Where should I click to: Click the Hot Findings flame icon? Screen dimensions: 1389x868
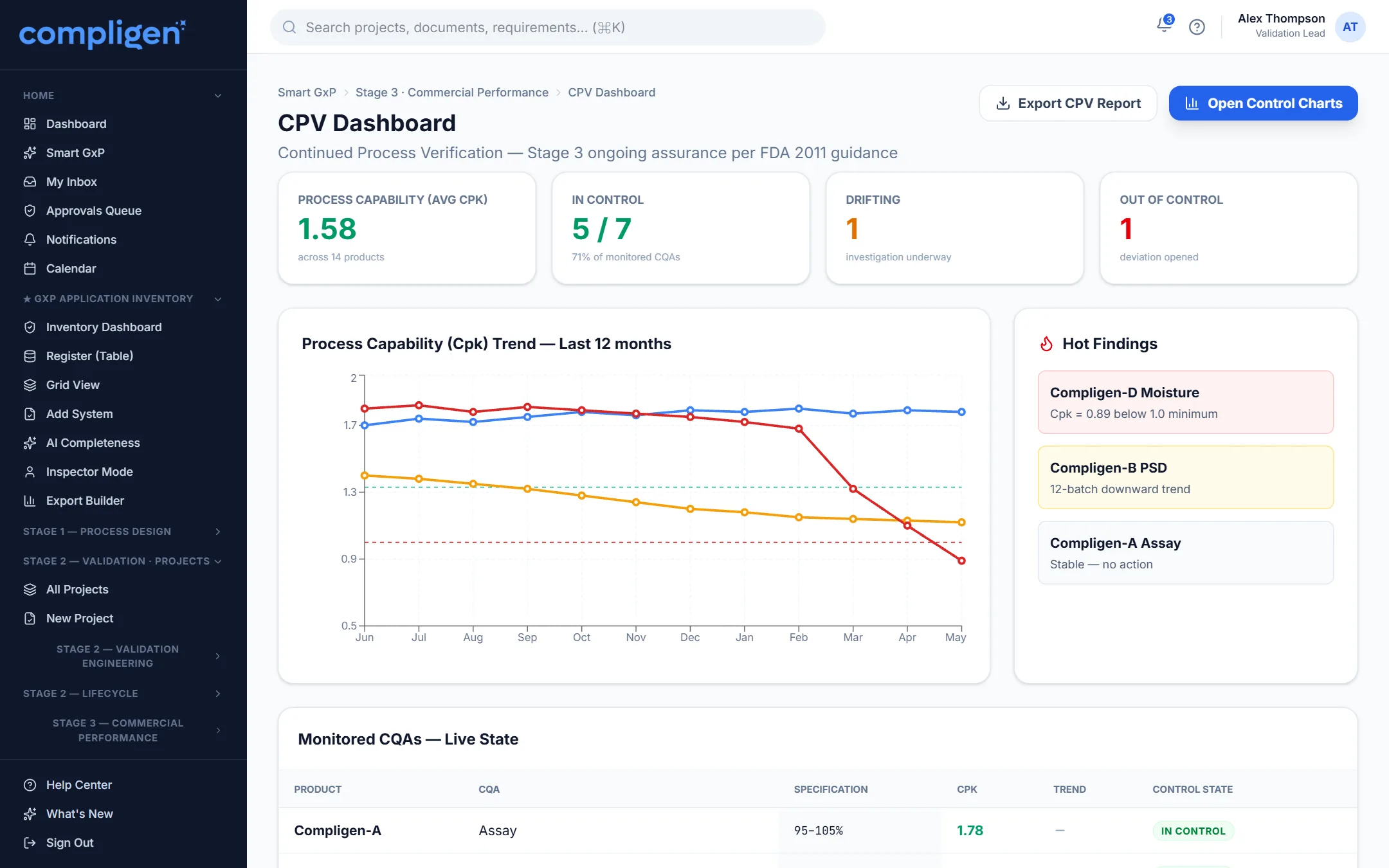tap(1047, 344)
